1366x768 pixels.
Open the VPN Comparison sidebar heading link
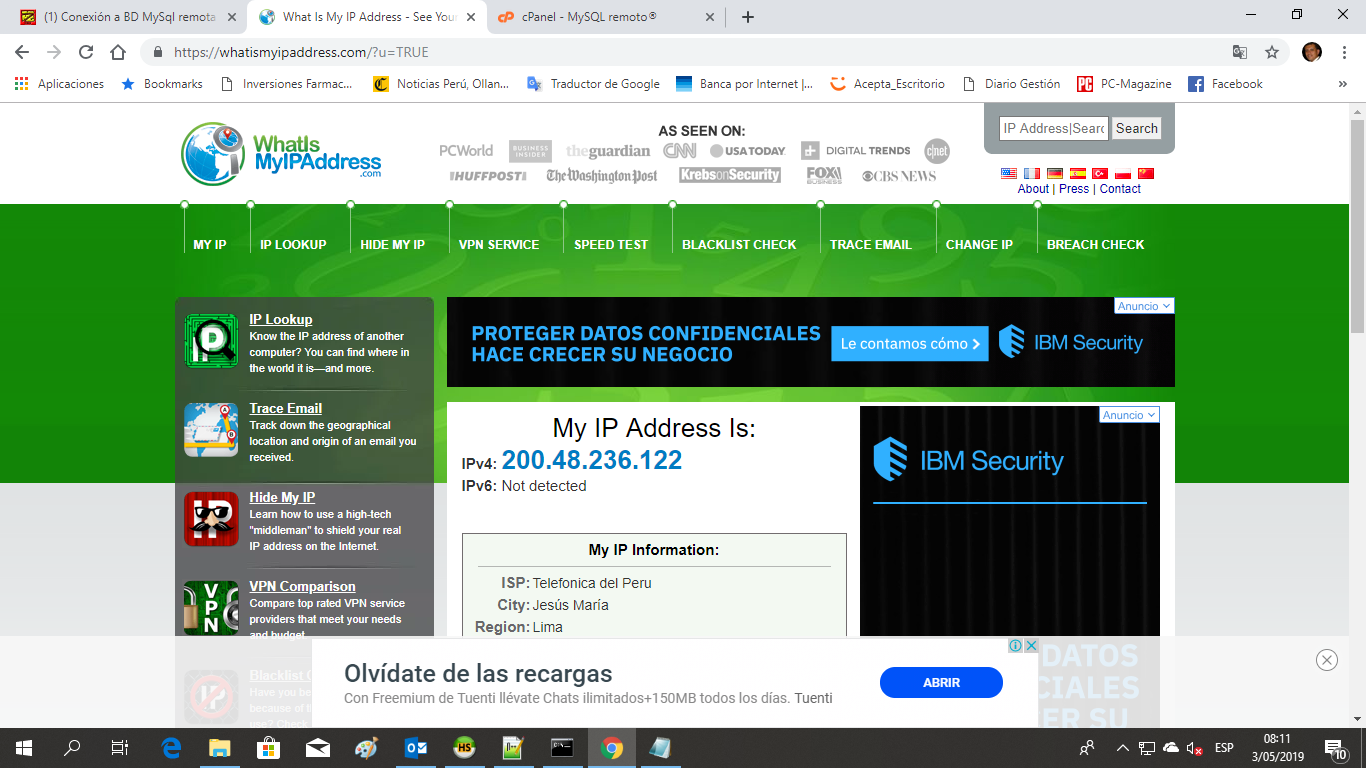(x=302, y=587)
